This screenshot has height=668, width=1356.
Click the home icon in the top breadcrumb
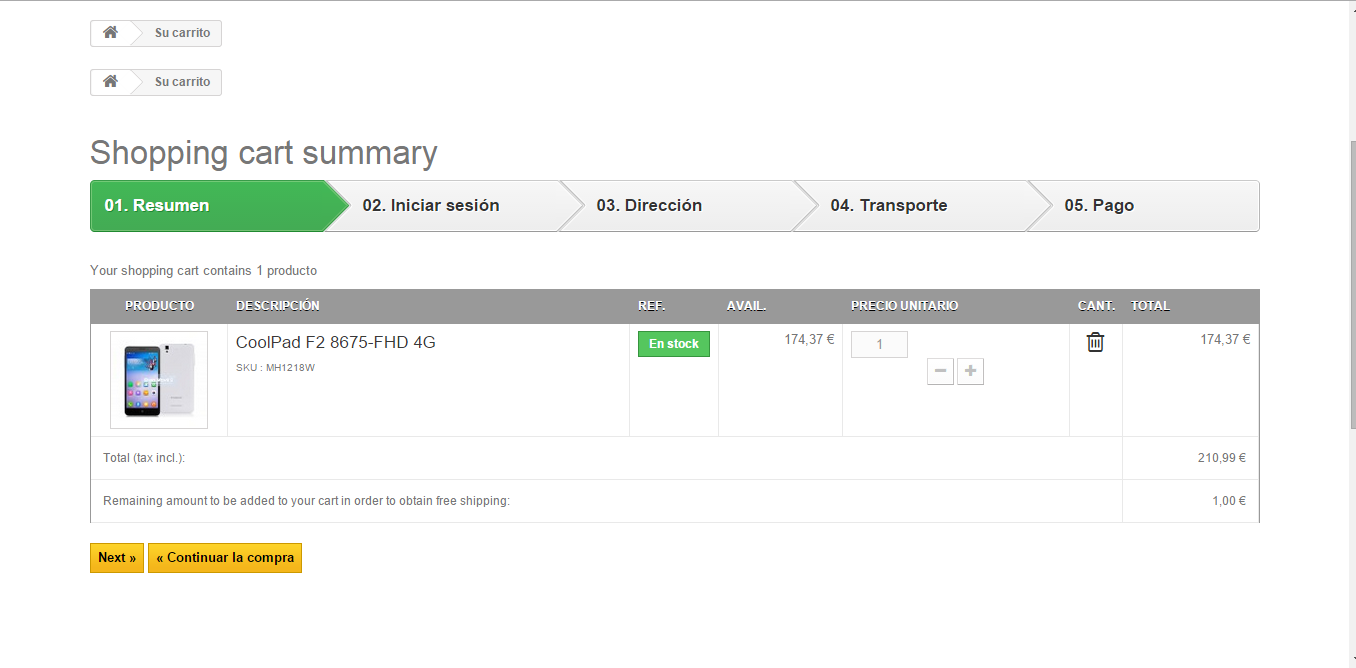tap(110, 33)
